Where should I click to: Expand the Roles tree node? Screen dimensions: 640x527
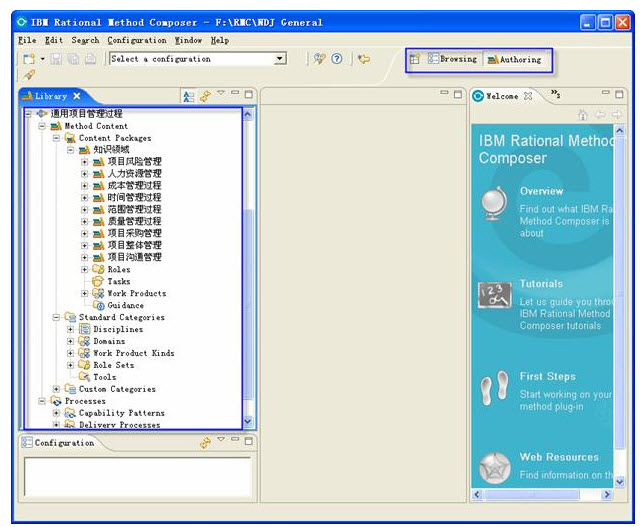(85, 269)
